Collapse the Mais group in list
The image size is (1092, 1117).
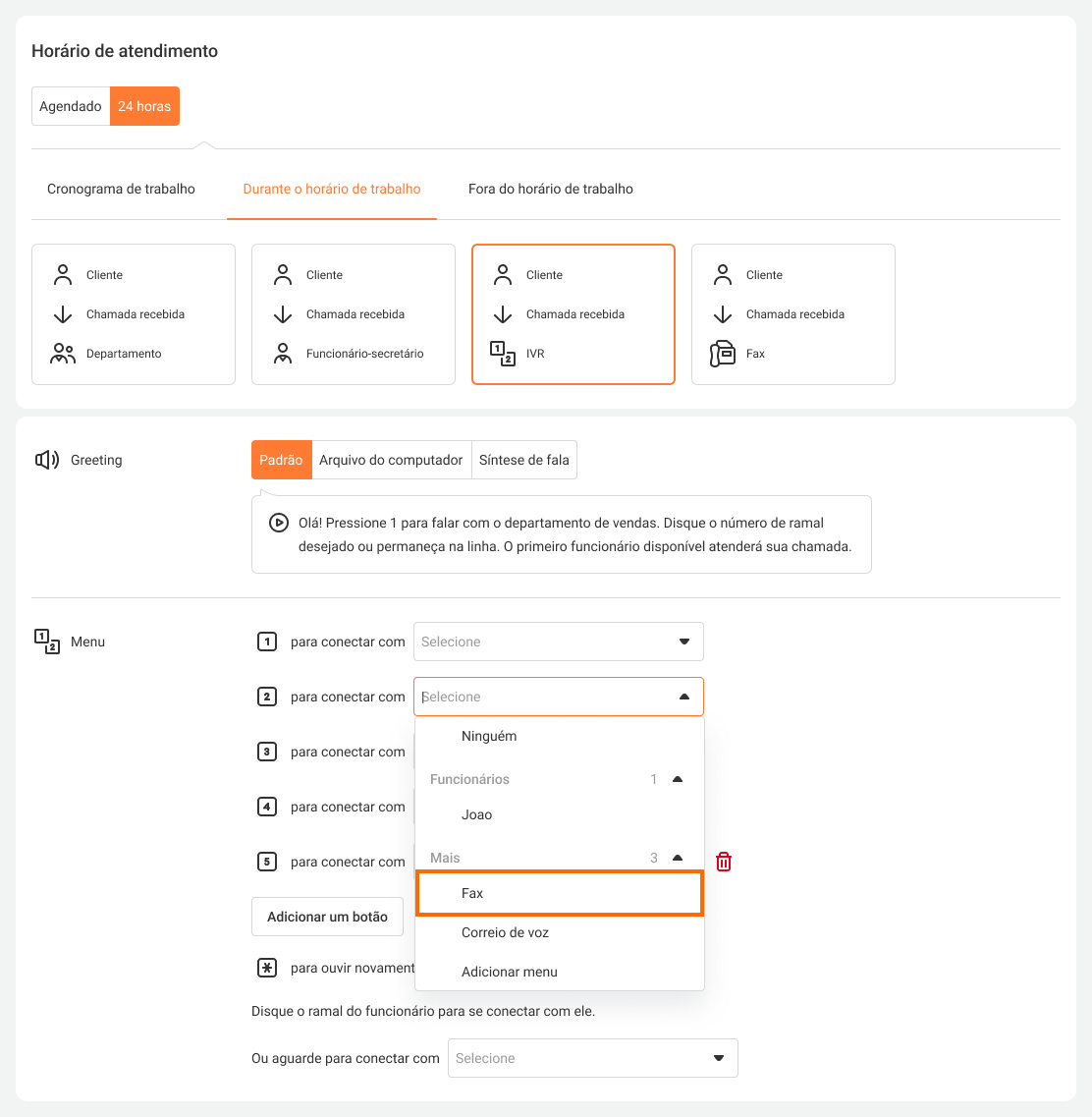[677, 858]
